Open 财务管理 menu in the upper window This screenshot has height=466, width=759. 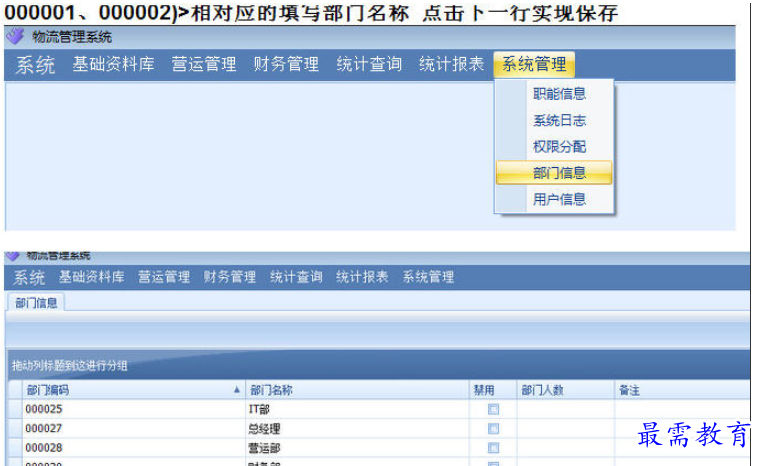286,65
